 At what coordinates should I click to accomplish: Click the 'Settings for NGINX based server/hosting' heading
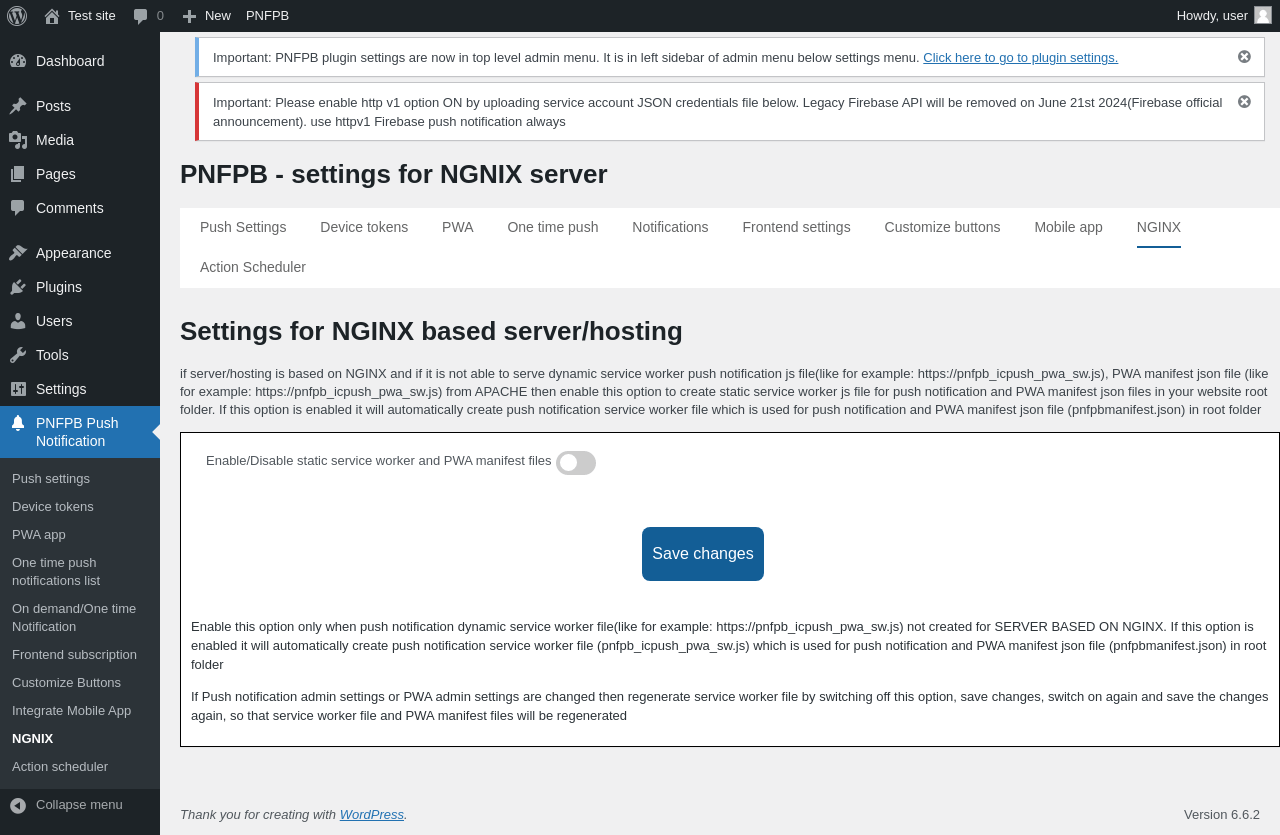(431, 331)
